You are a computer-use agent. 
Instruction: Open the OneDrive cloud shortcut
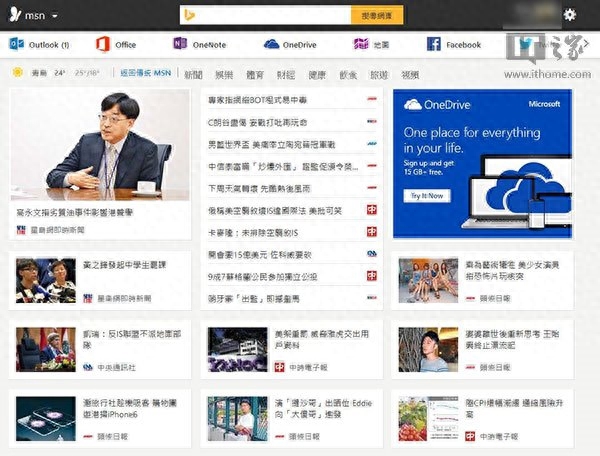(271, 44)
